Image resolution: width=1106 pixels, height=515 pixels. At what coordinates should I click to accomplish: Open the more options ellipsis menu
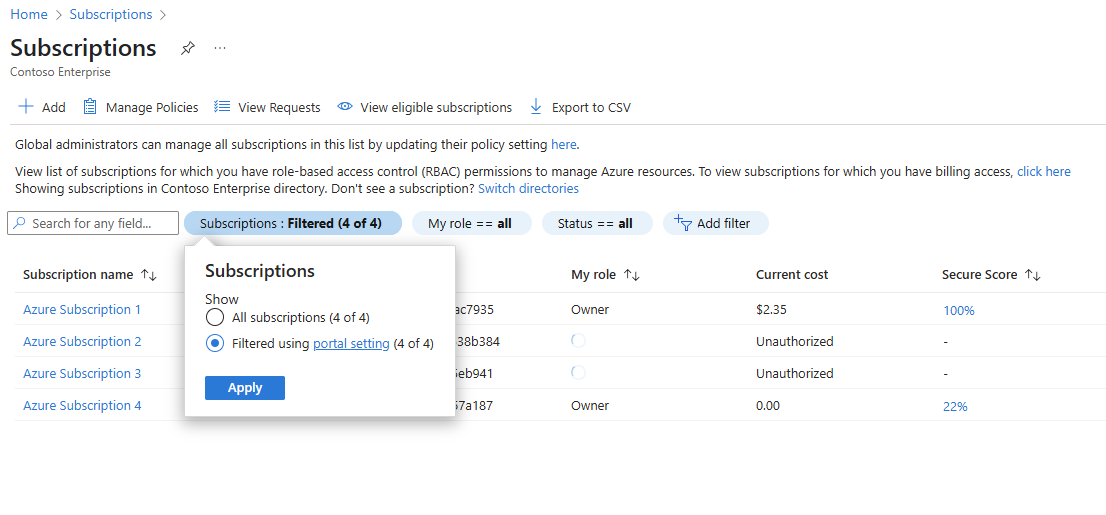point(220,48)
